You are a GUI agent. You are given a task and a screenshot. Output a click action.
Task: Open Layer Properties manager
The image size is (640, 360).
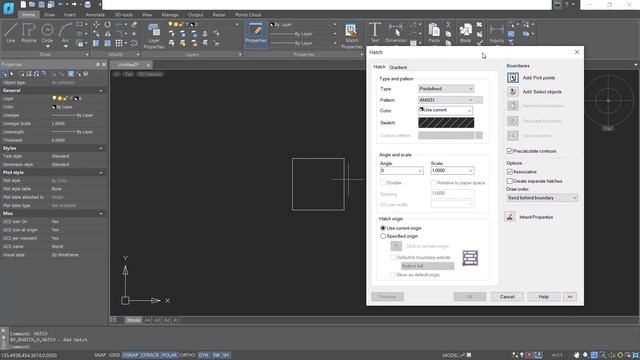[x=154, y=35]
